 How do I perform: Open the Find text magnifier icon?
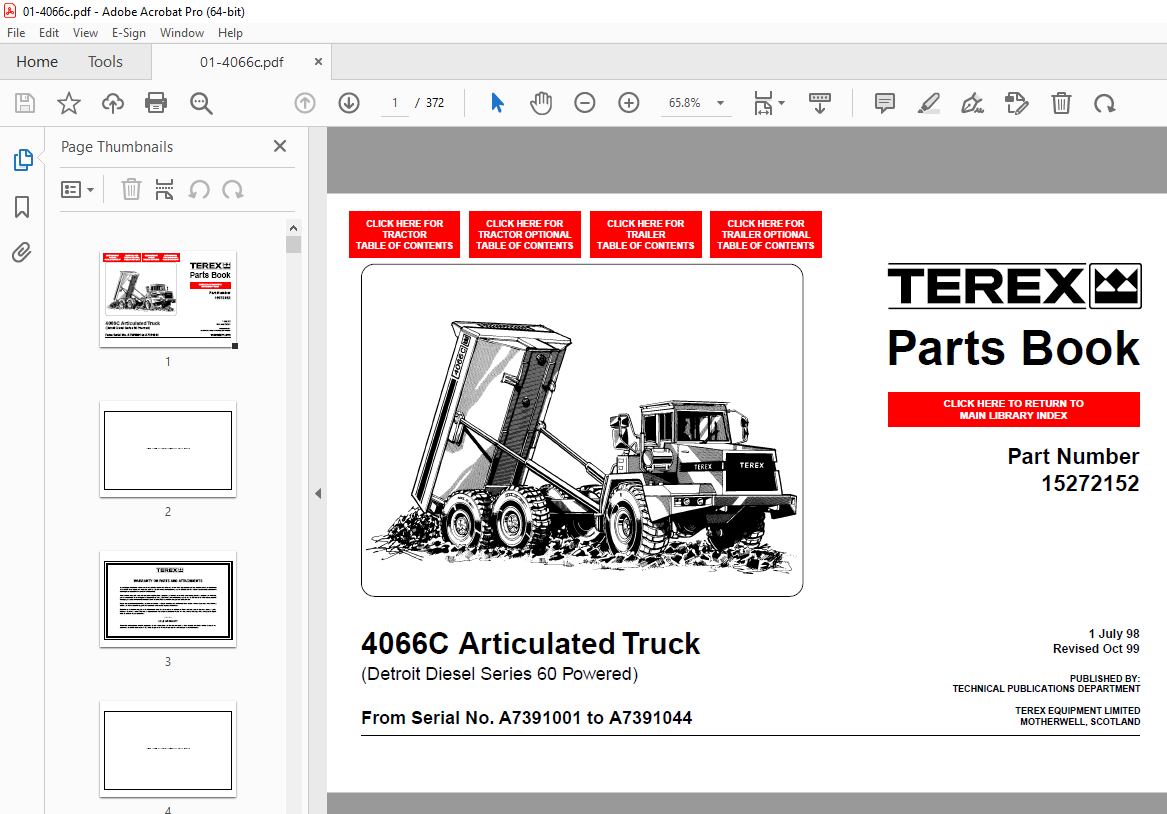(201, 103)
